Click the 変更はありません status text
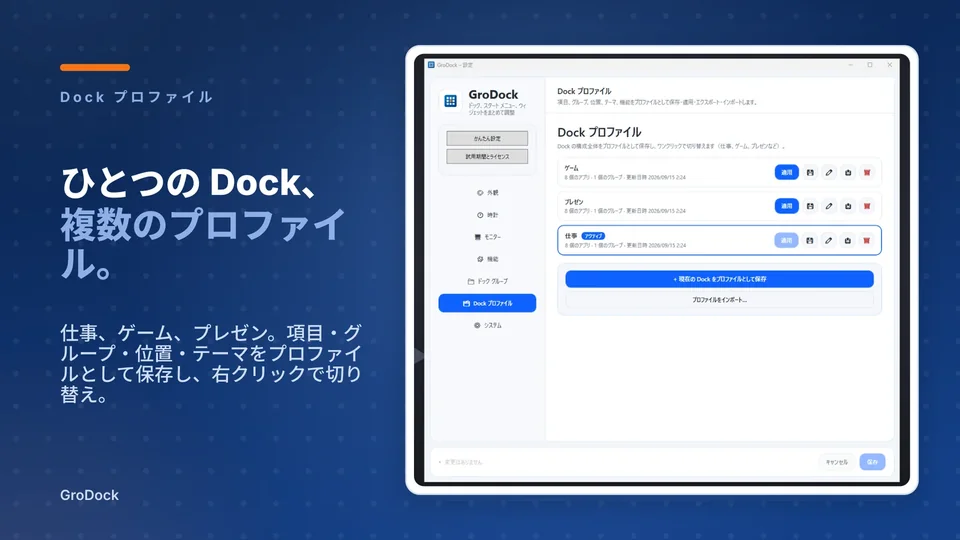Image resolution: width=960 pixels, height=540 pixels. click(x=463, y=462)
